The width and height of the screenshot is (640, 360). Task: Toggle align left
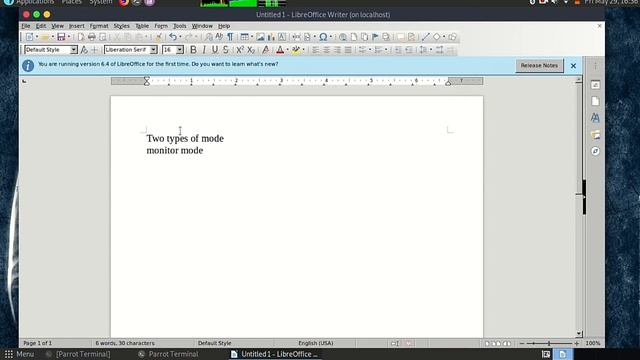click(x=316, y=50)
